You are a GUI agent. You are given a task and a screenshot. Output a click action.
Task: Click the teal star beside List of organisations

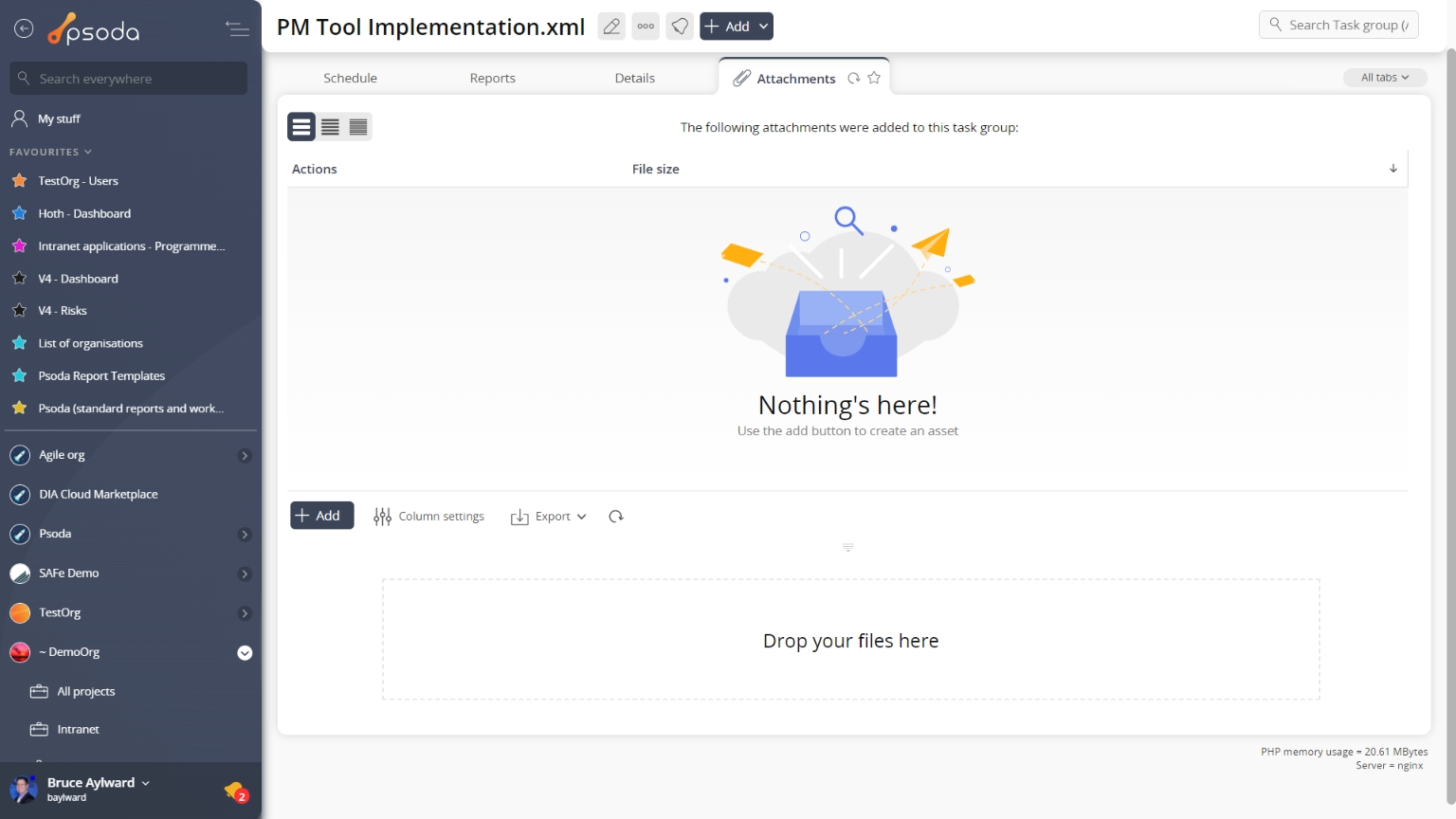coord(19,343)
